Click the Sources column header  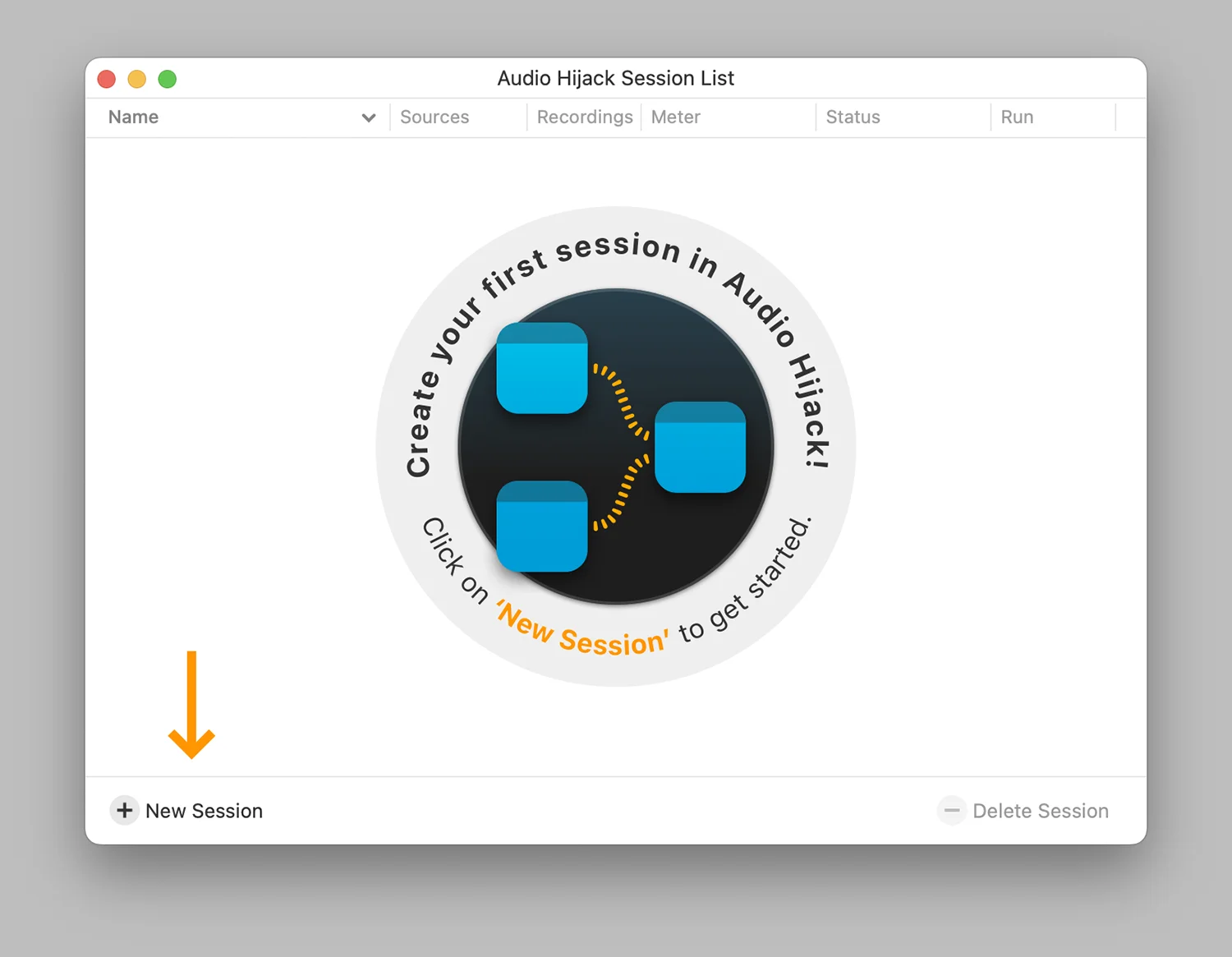coord(434,117)
